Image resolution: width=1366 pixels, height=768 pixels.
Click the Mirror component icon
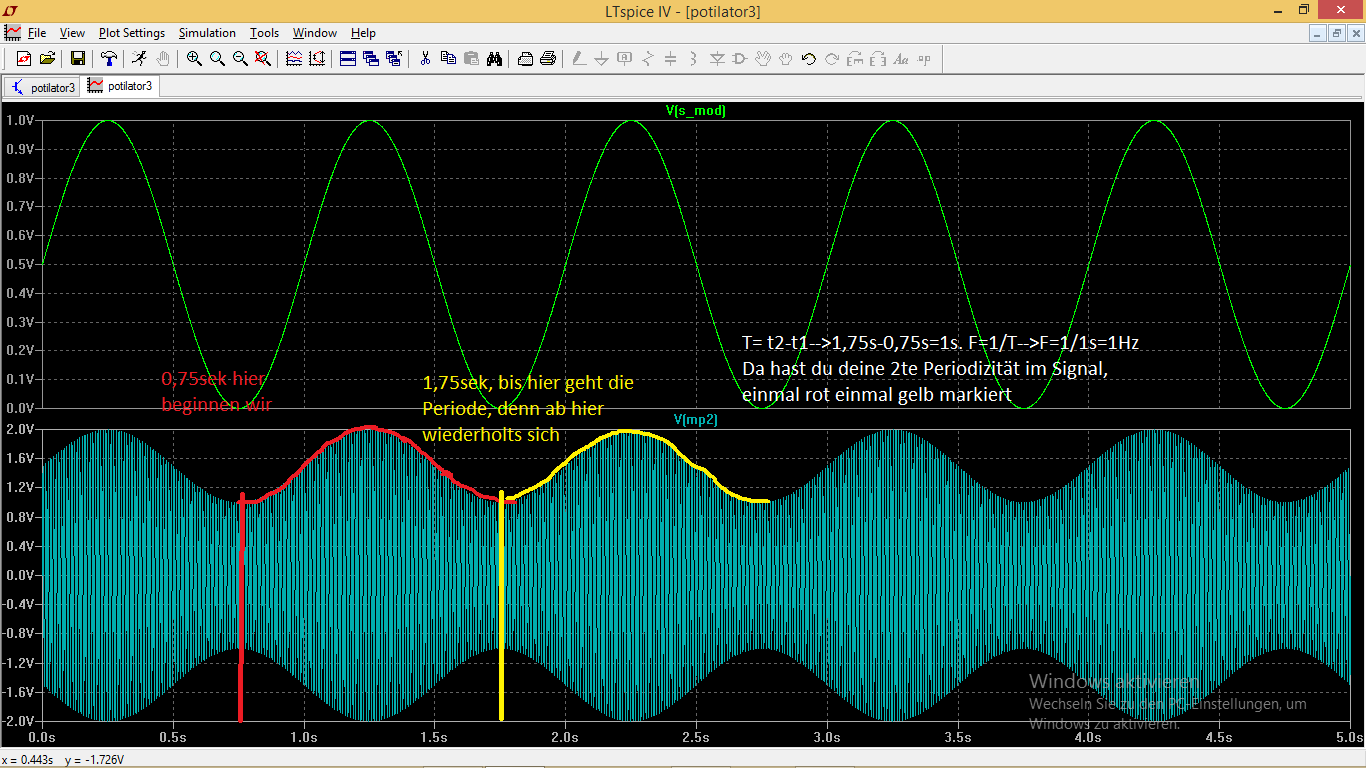(x=878, y=59)
